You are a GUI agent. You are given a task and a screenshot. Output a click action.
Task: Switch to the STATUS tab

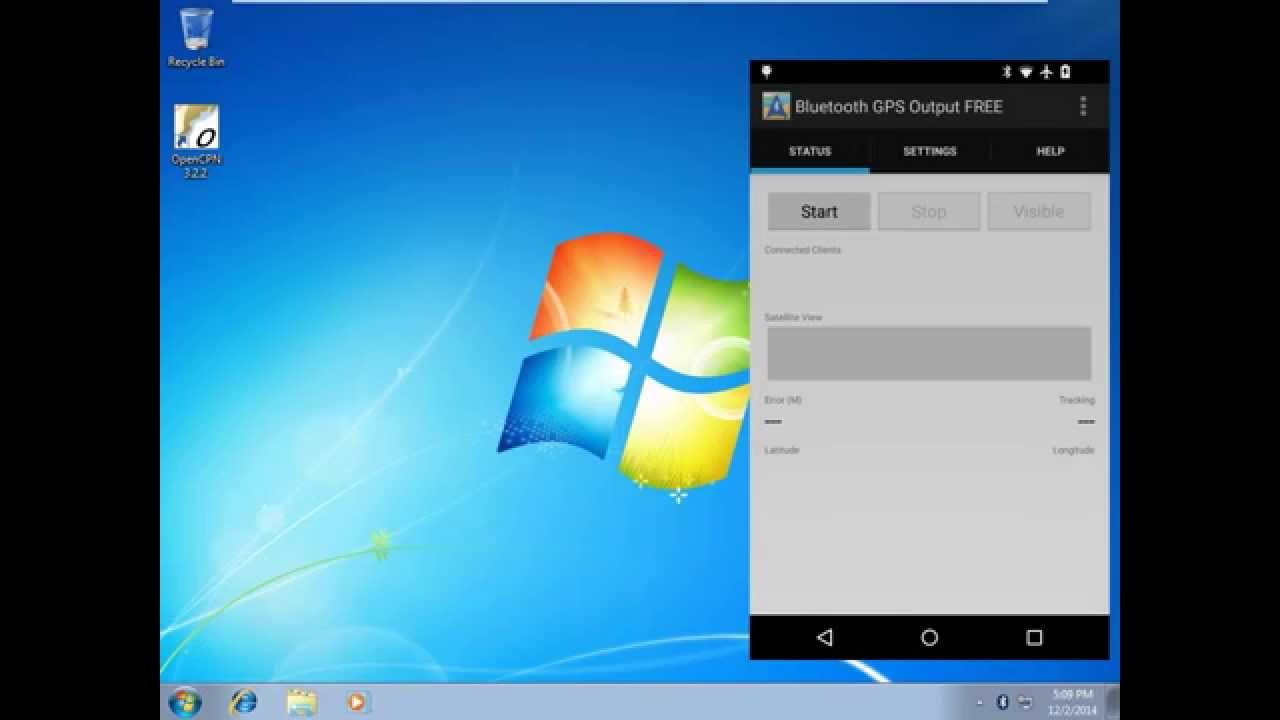click(810, 151)
